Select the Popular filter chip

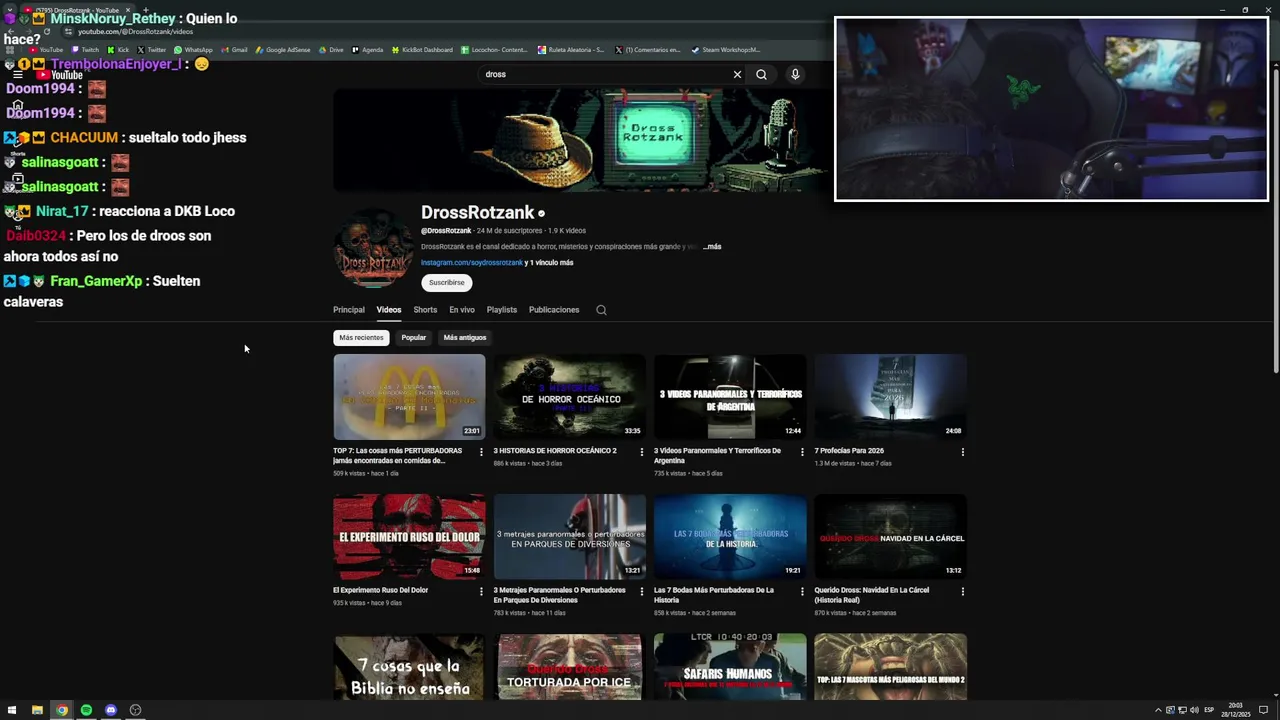(x=414, y=338)
